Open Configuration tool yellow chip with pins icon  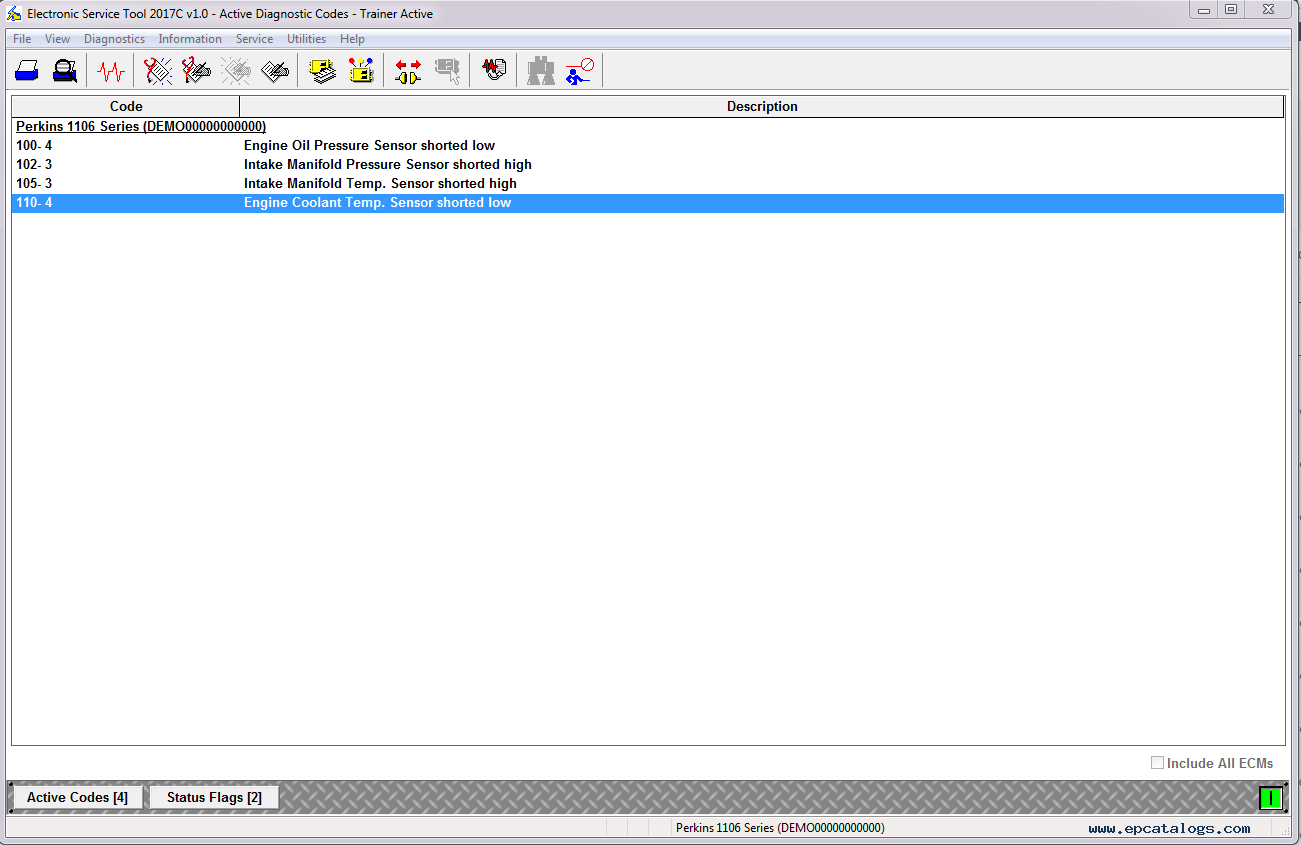360,71
